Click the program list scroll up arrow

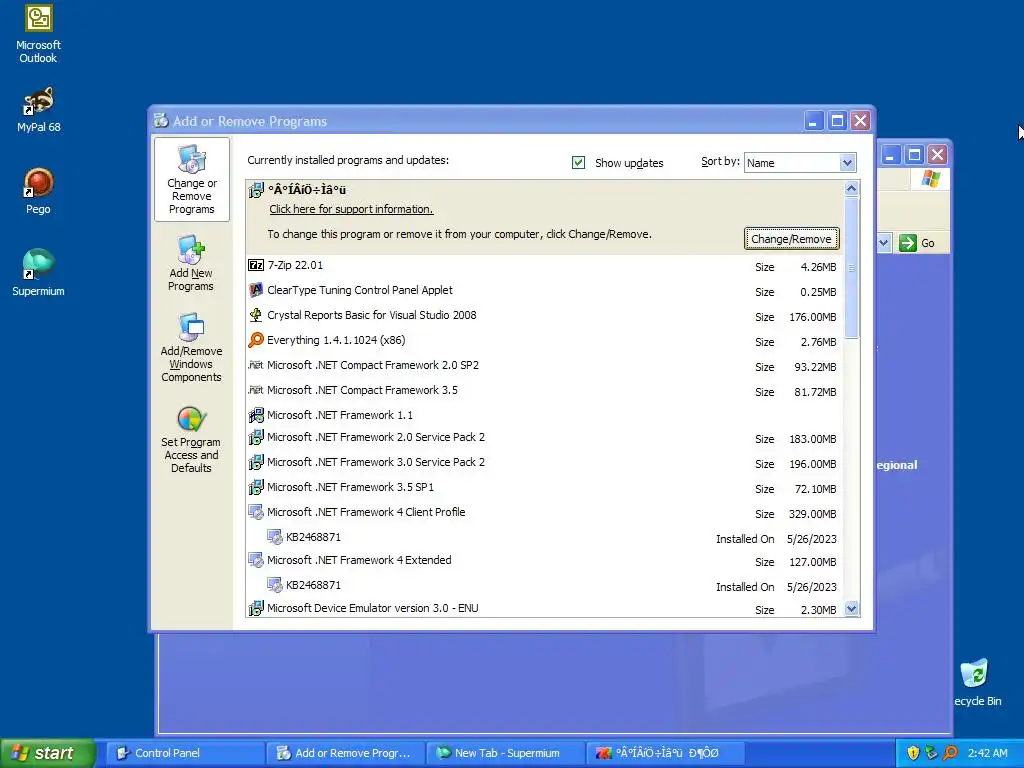pos(851,189)
